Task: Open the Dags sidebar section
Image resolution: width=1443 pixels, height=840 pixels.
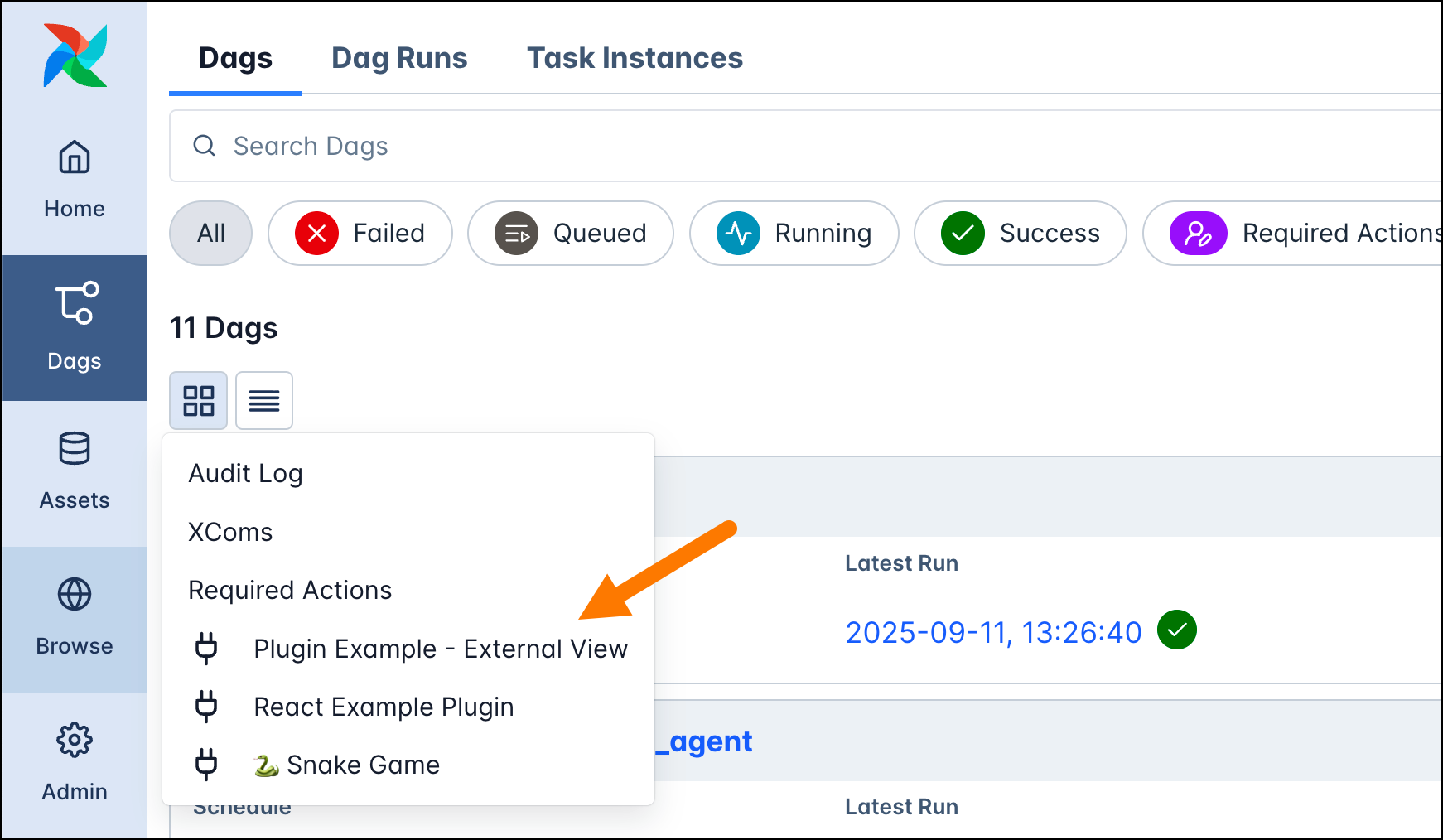Action: [75, 327]
